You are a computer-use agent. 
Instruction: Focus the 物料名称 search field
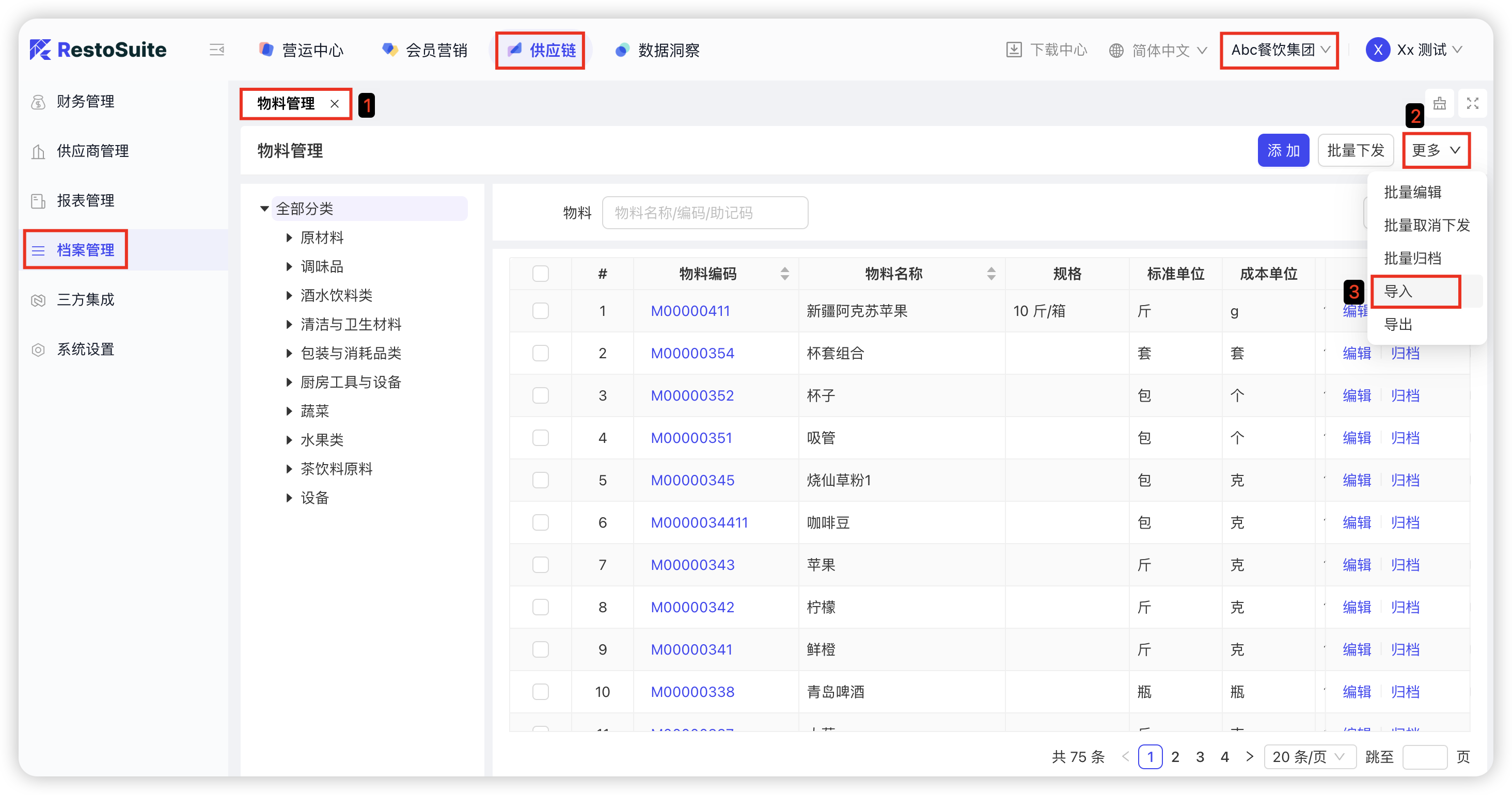point(704,212)
